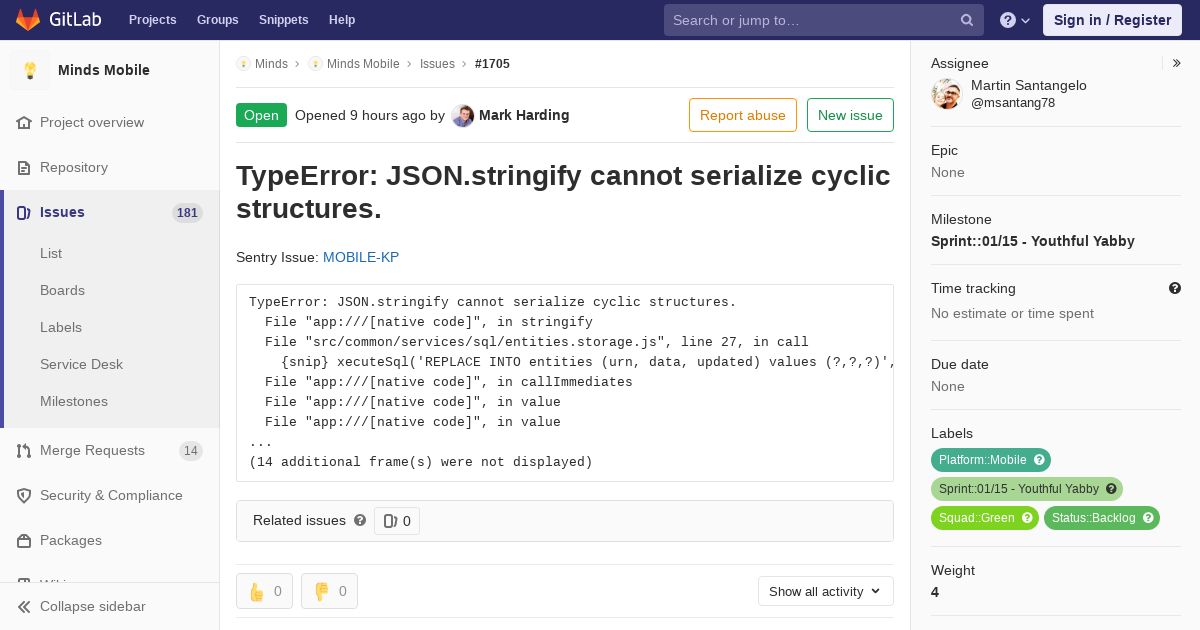Screen dimensions: 1200x630
Task: Open the MOBILE-KP Sentry link
Action: [361, 257]
